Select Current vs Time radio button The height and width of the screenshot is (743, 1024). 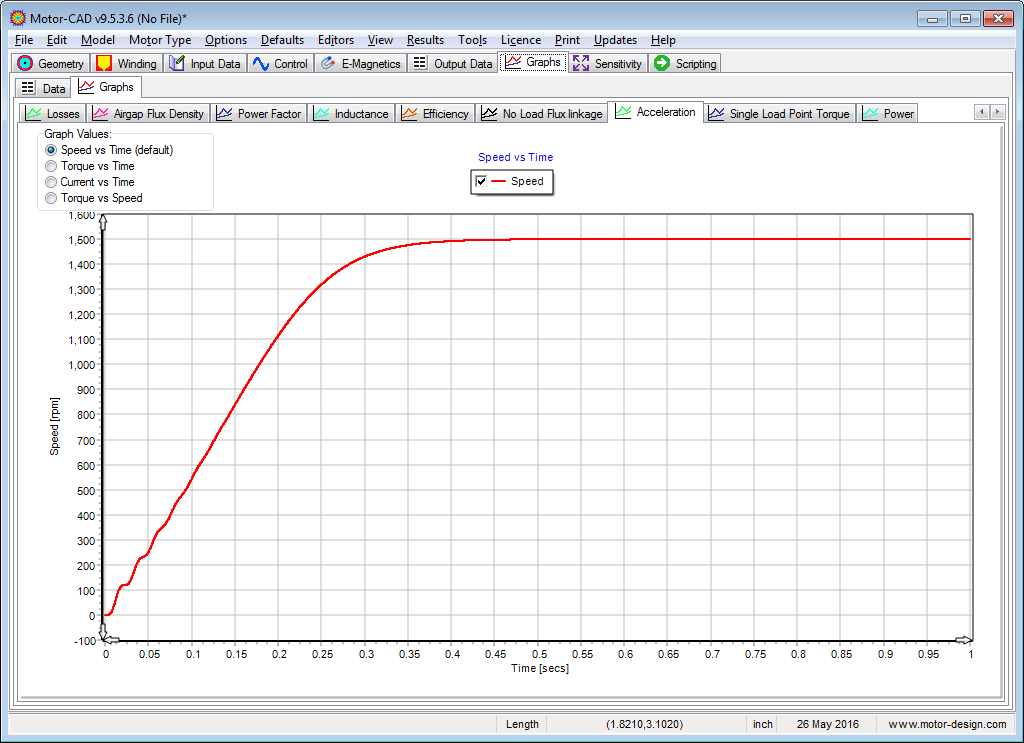51,182
